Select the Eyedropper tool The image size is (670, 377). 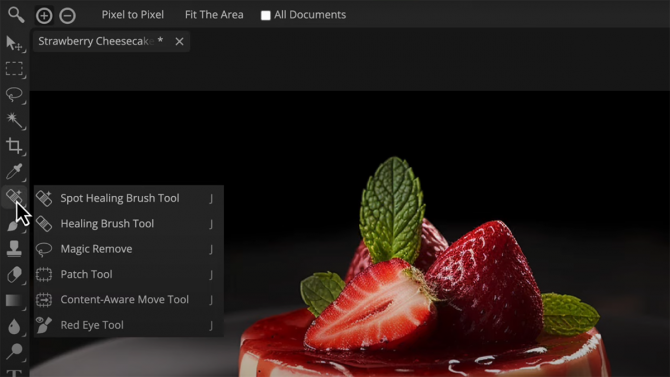[15, 171]
